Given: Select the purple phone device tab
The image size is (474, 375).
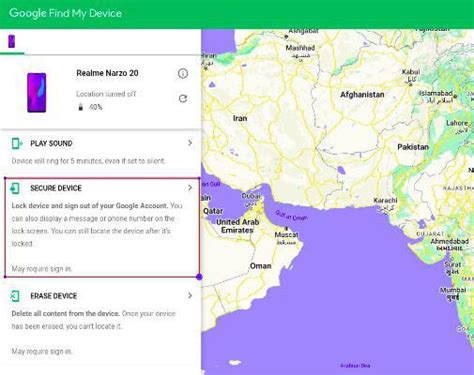Looking at the screenshot, I should tap(12, 41).
